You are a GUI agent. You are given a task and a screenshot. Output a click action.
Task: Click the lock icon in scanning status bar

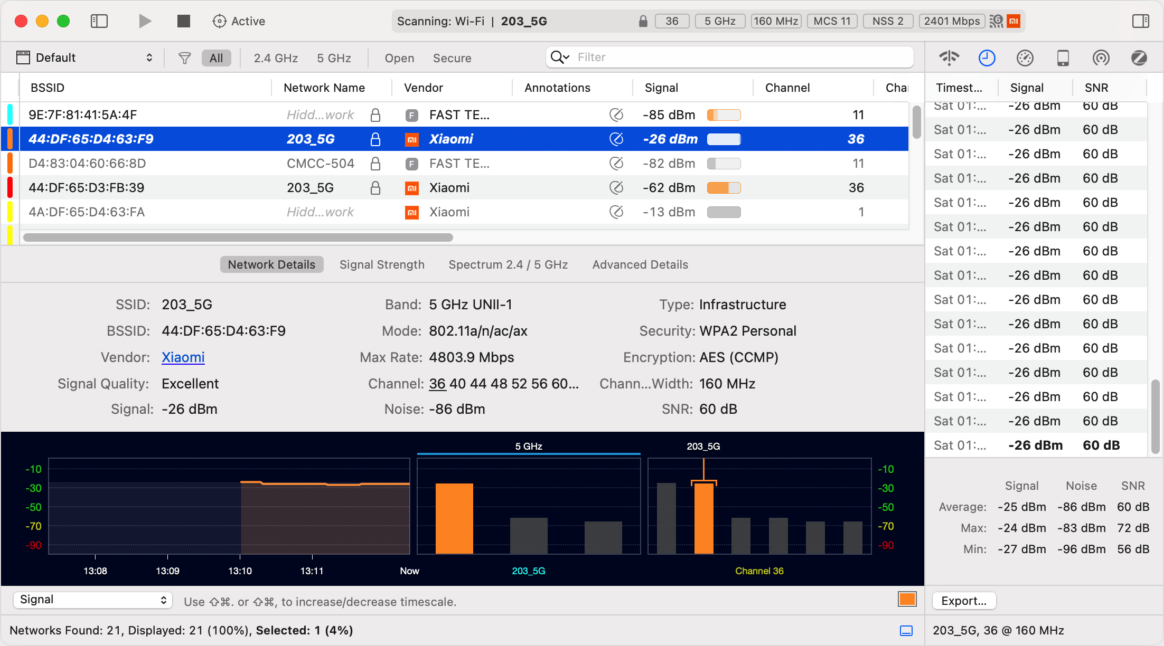point(643,21)
